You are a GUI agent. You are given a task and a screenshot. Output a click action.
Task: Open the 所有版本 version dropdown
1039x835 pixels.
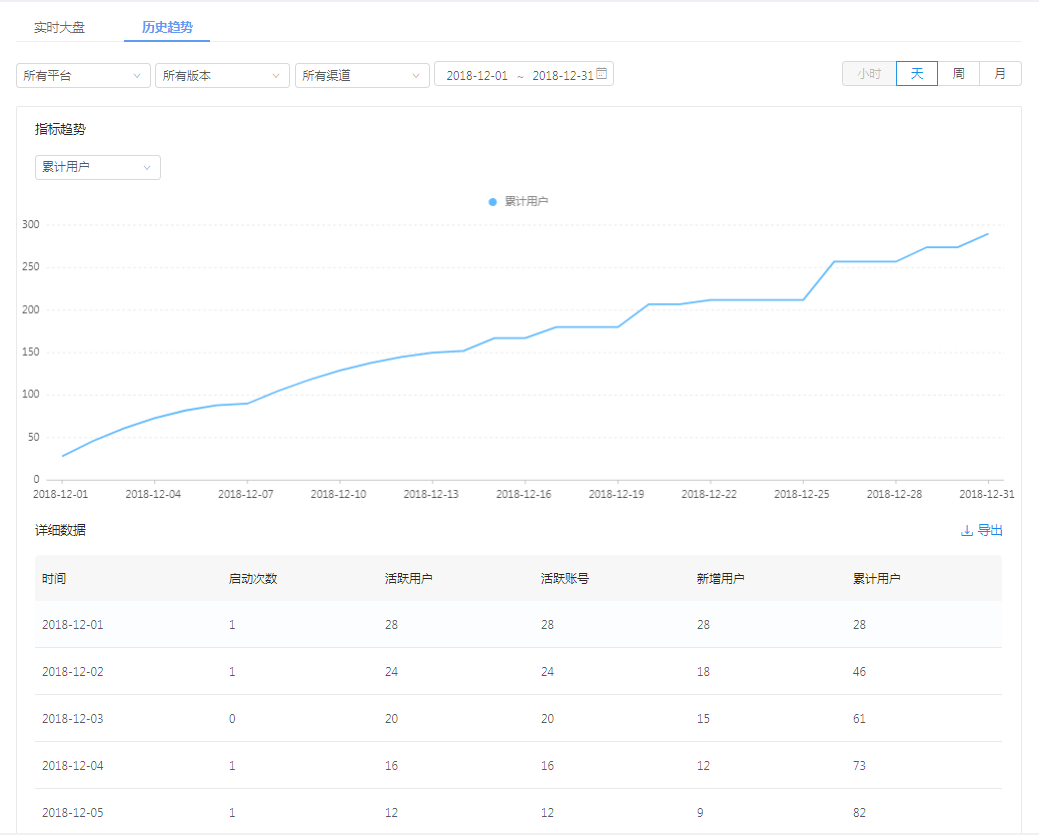(x=222, y=76)
